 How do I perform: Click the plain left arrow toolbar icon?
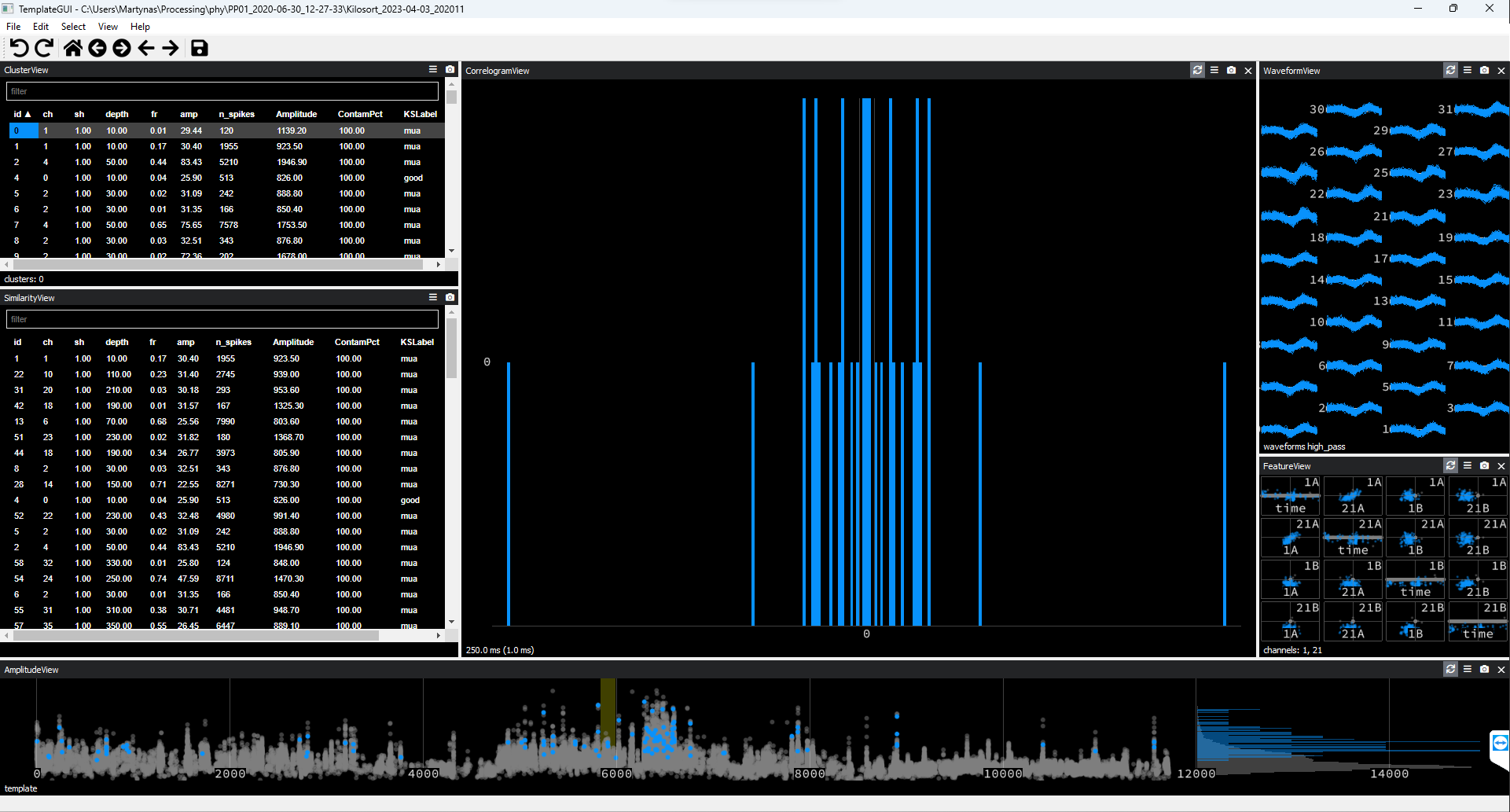click(x=146, y=48)
